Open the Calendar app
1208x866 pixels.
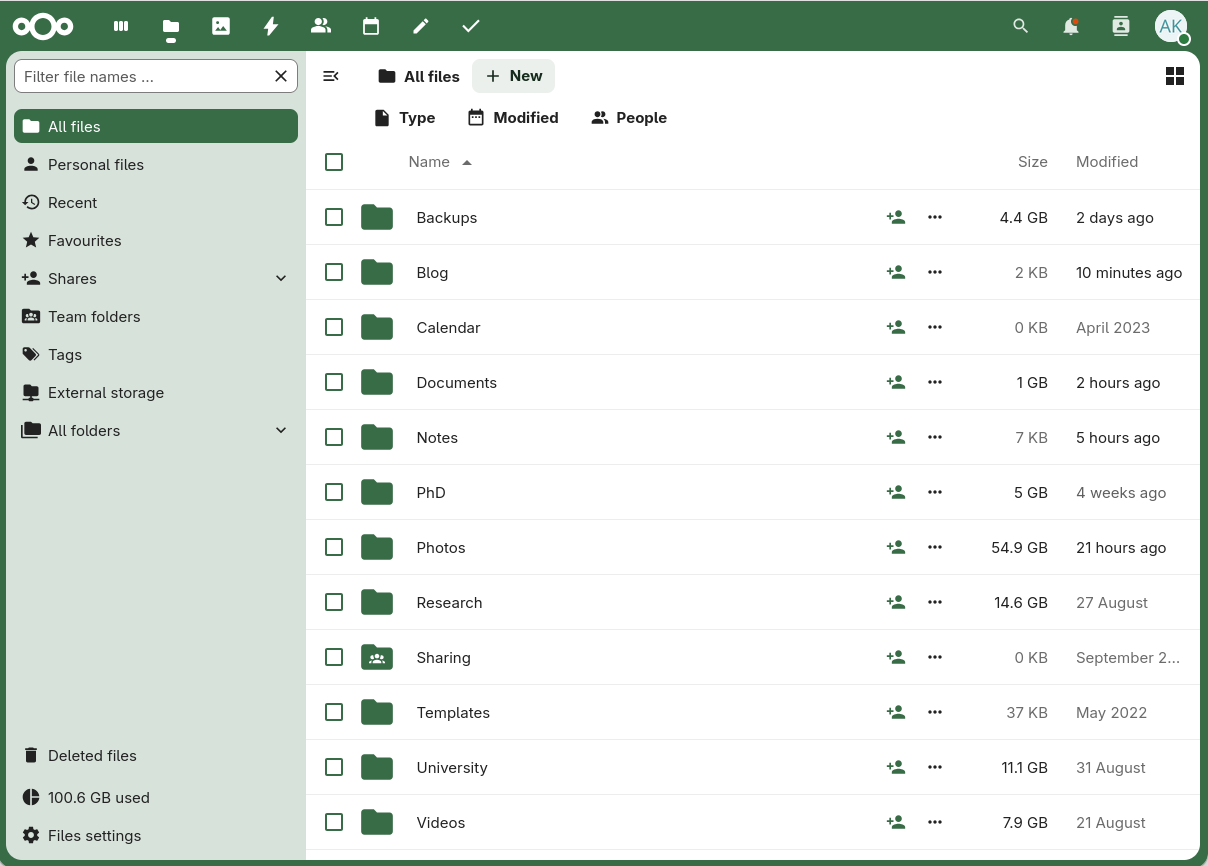point(371,26)
